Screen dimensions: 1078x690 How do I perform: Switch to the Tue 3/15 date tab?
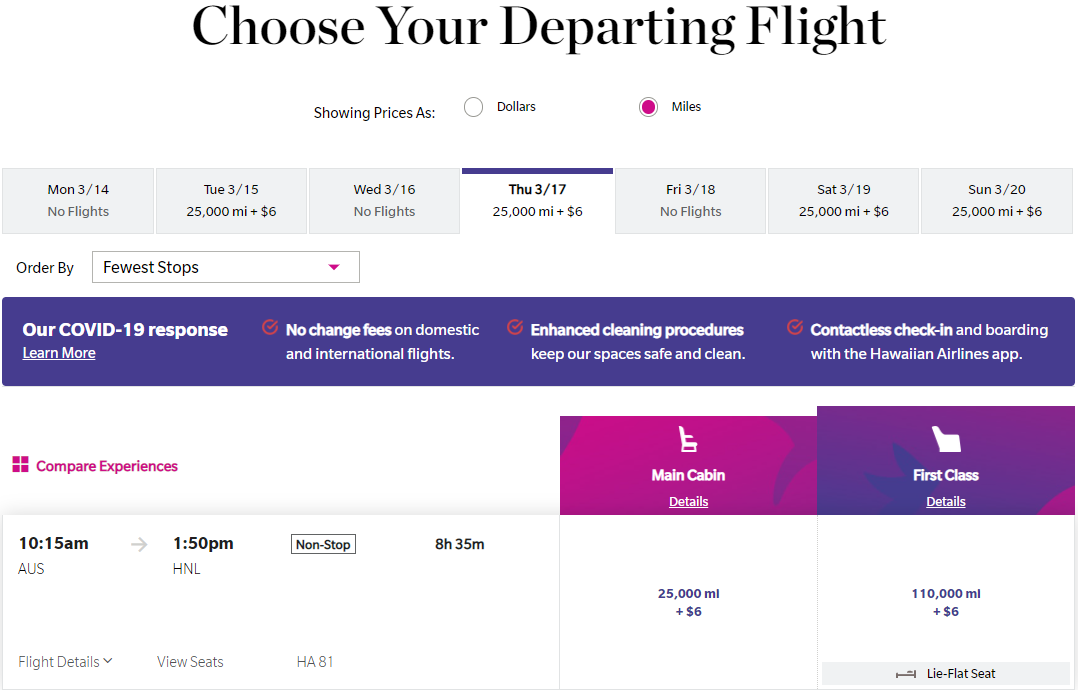(231, 200)
